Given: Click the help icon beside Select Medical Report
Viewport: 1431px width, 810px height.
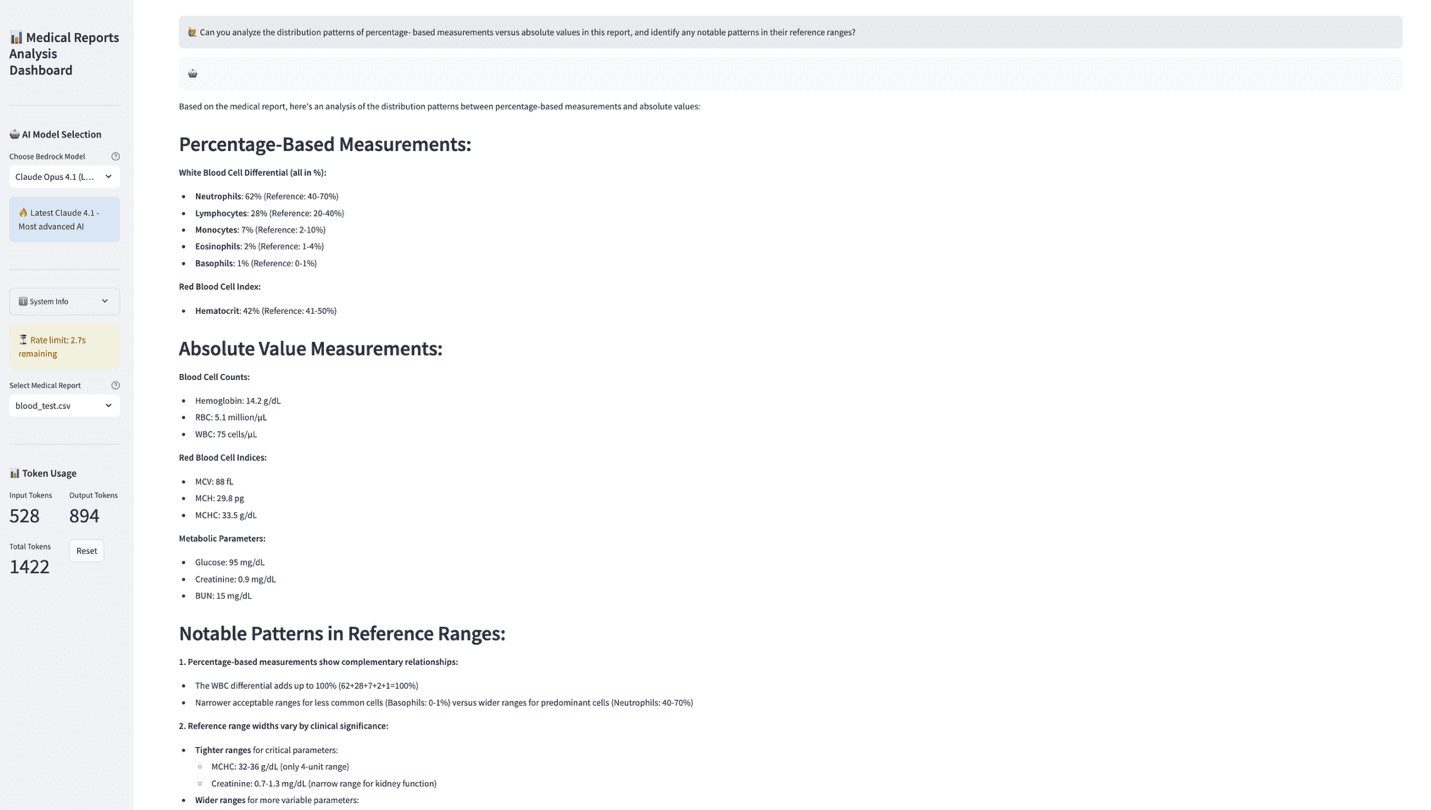Looking at the screenshot, I should coord(115,385).
